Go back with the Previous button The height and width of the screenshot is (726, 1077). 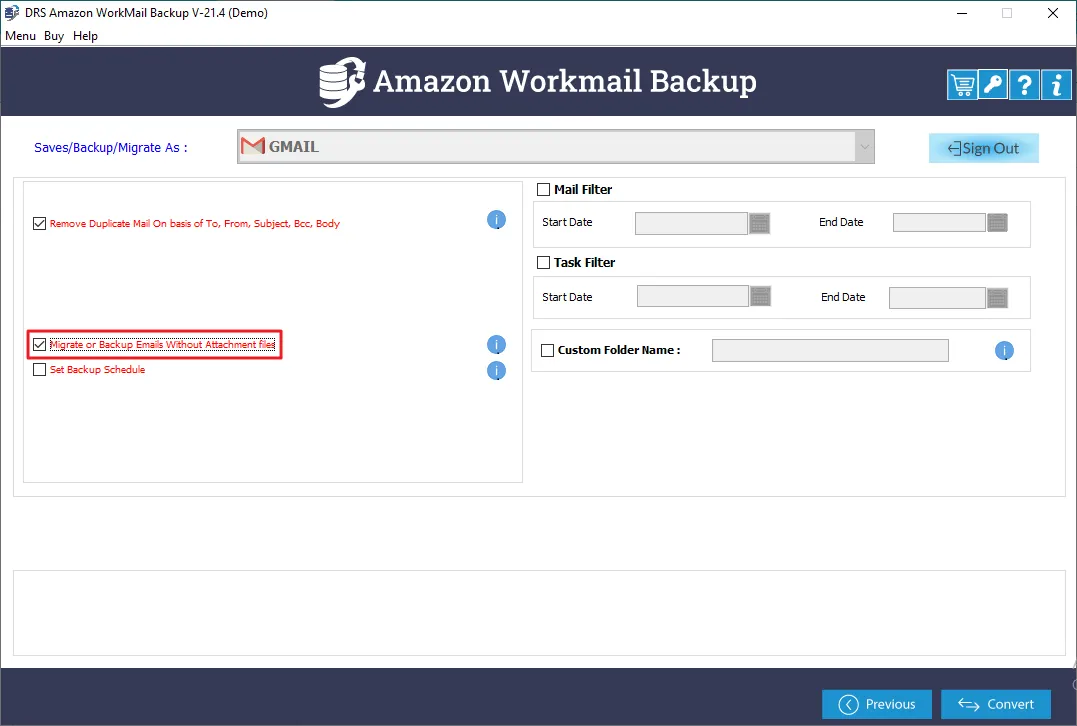[877, 704]
